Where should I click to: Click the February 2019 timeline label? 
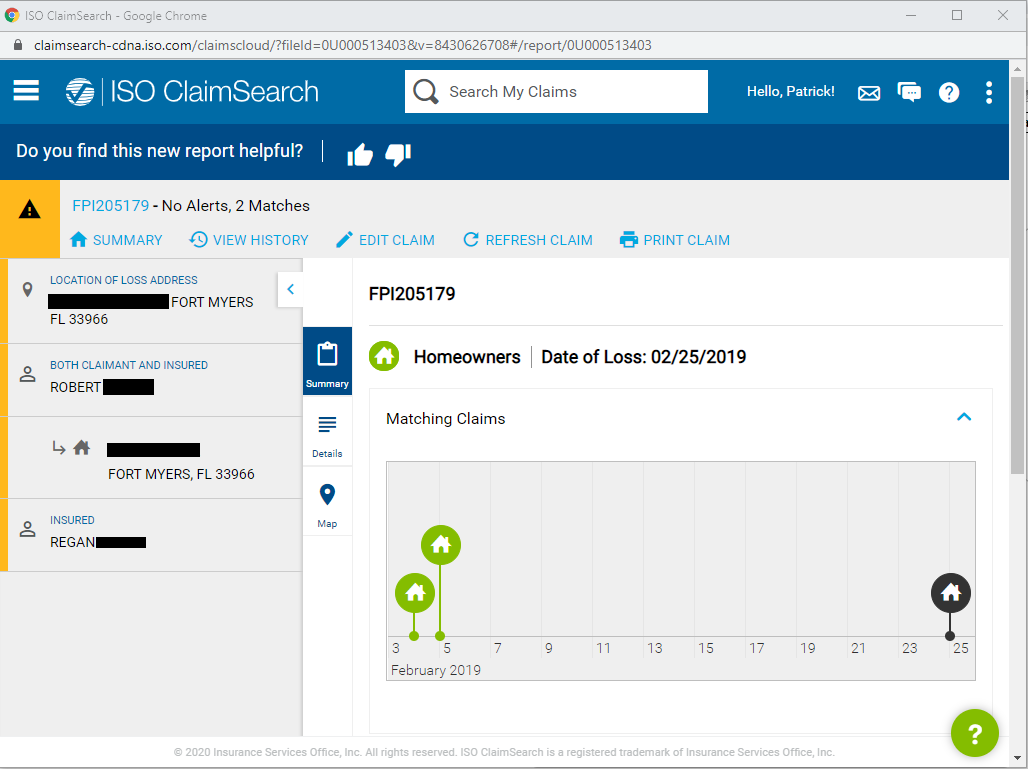[x=436, y=670]
